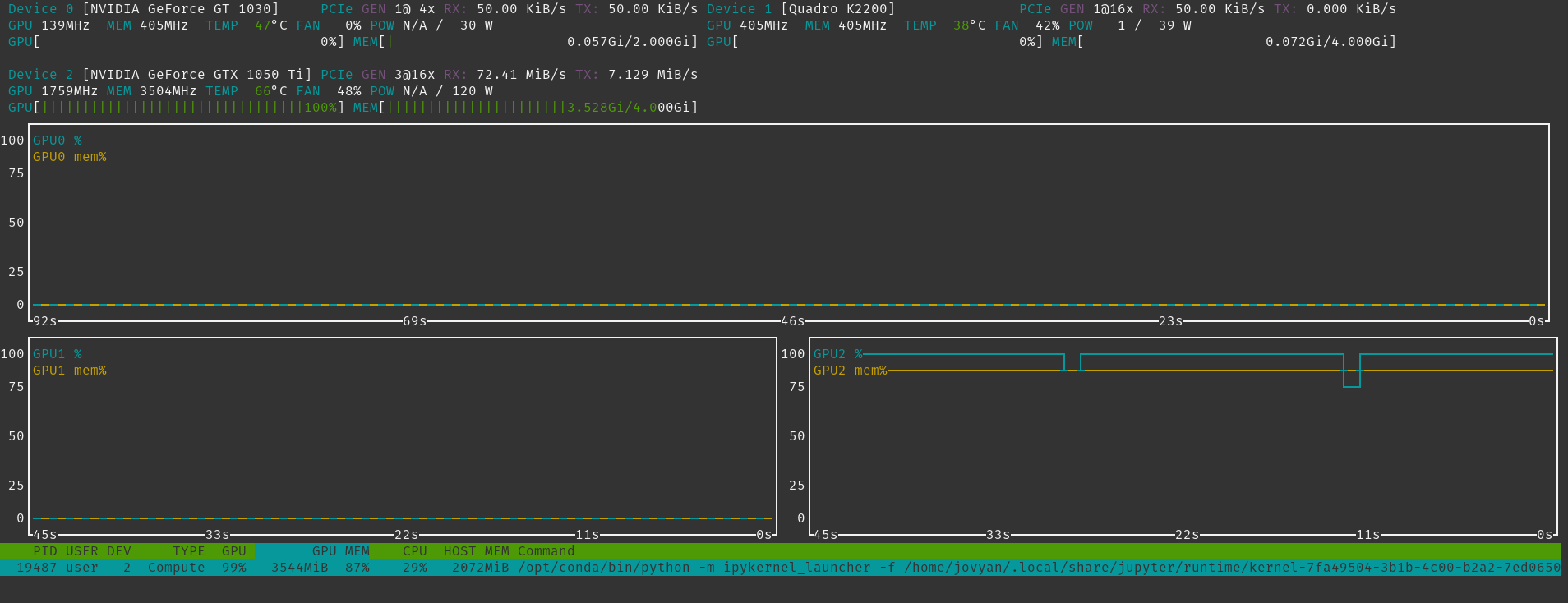Click the TX 7.129 MiB/s reading

tap(637, 75)
